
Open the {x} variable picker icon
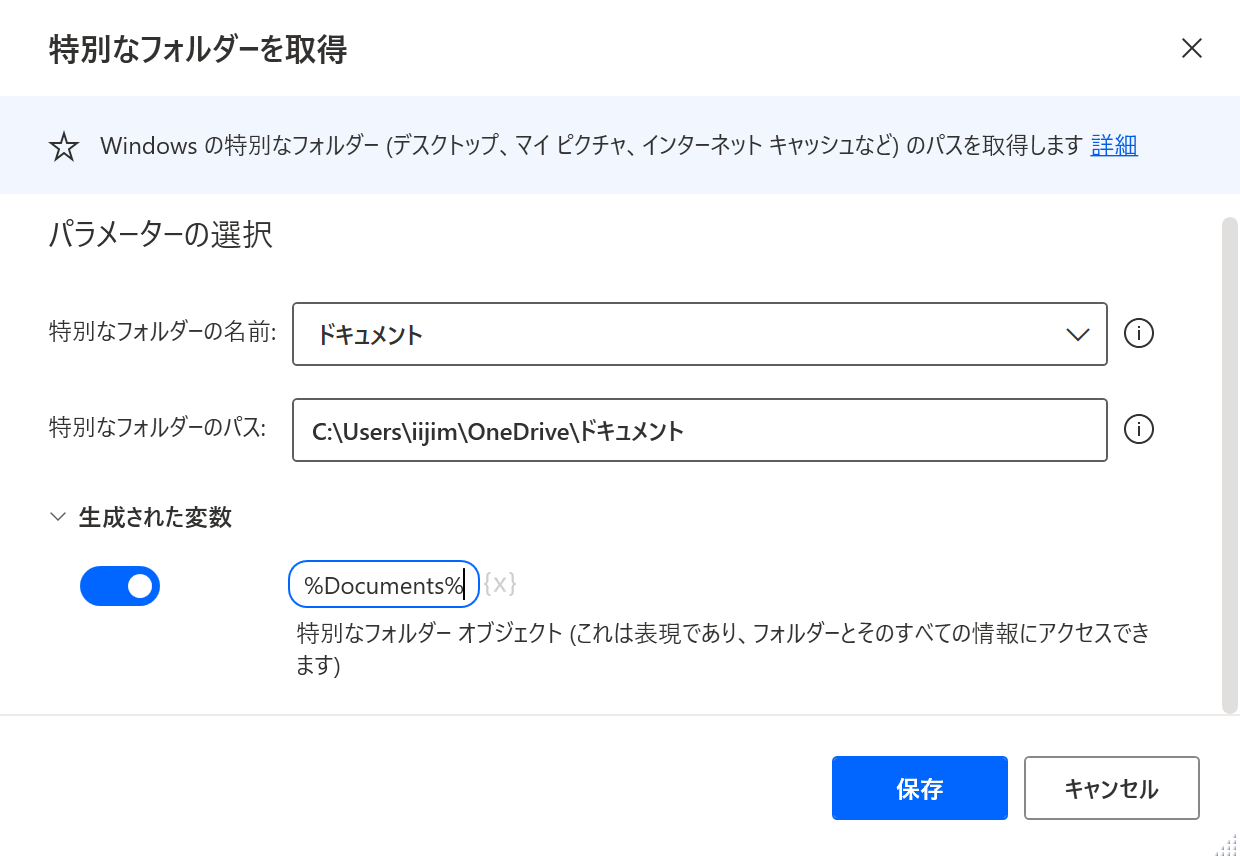500,584
